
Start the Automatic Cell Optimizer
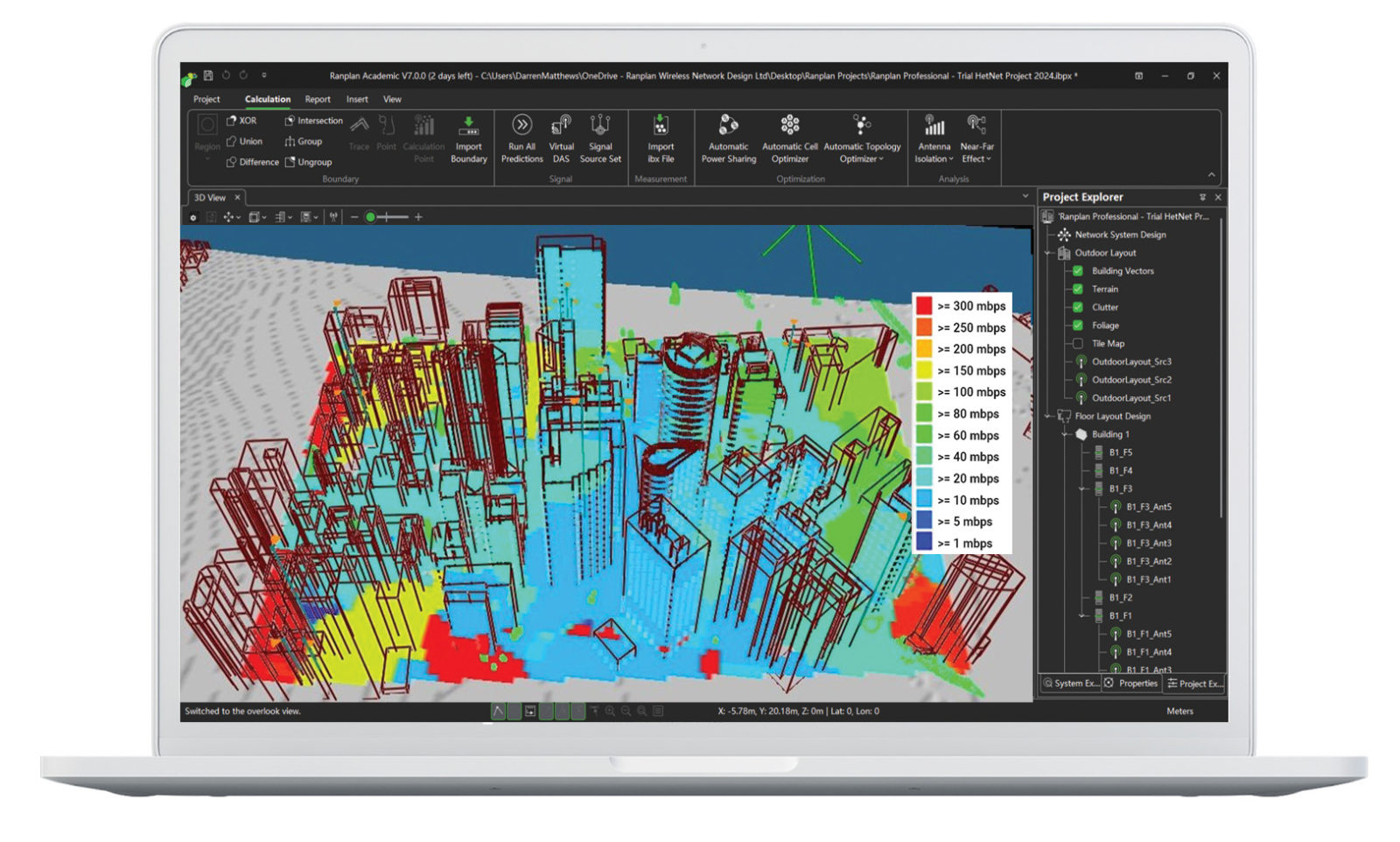789,138
